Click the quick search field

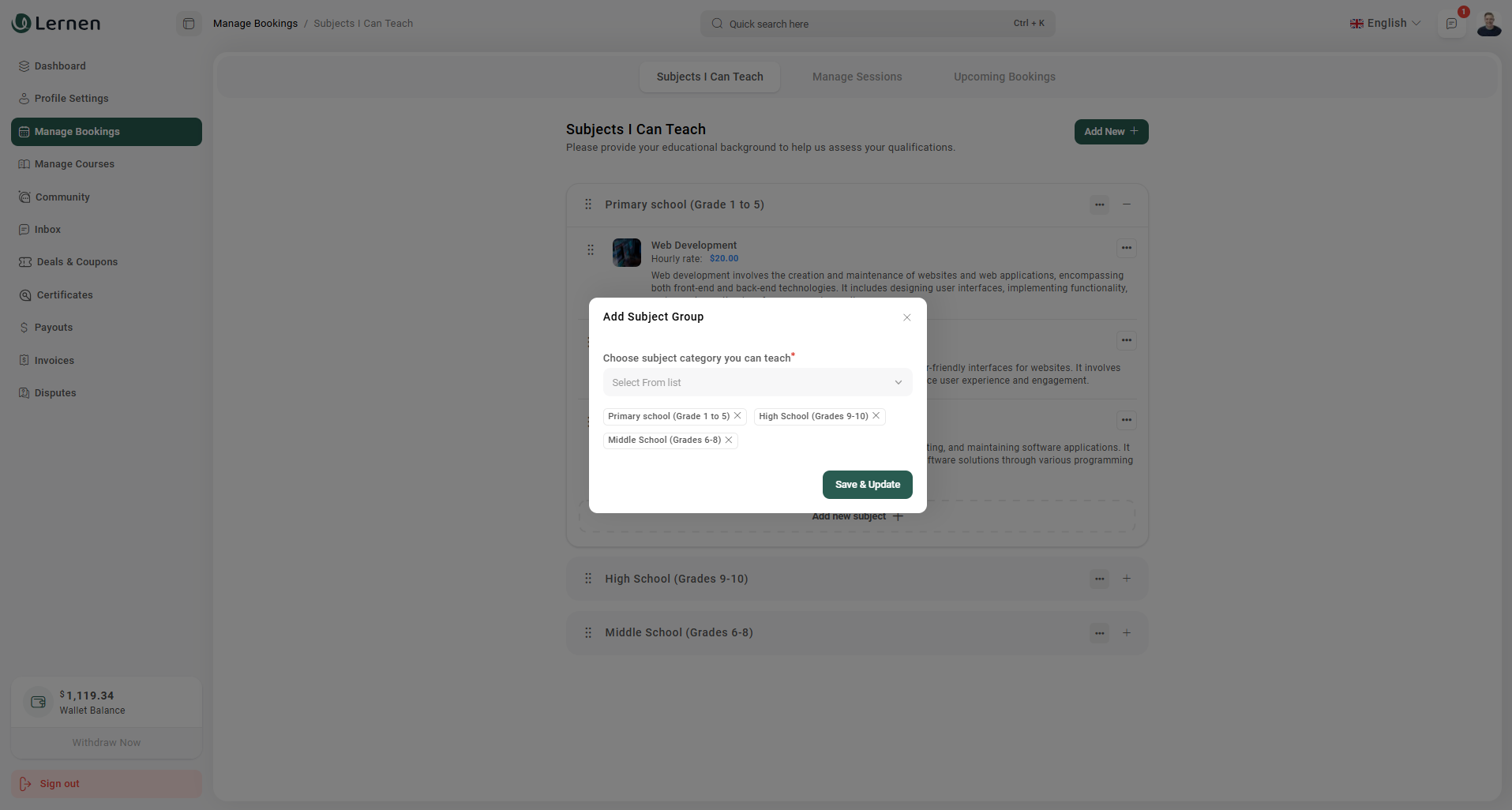coord(876,24)
